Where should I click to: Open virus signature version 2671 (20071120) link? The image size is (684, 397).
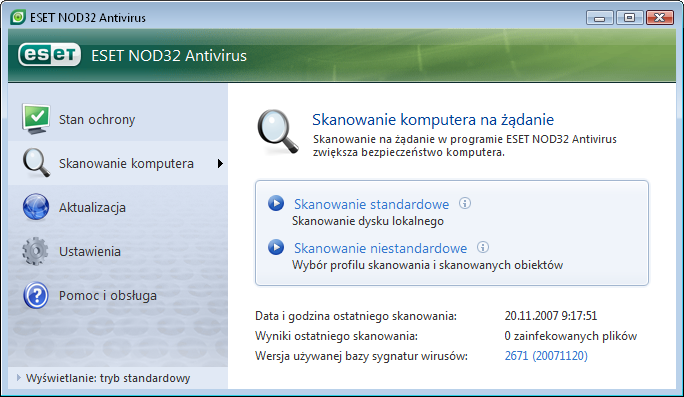click(546, 356)
